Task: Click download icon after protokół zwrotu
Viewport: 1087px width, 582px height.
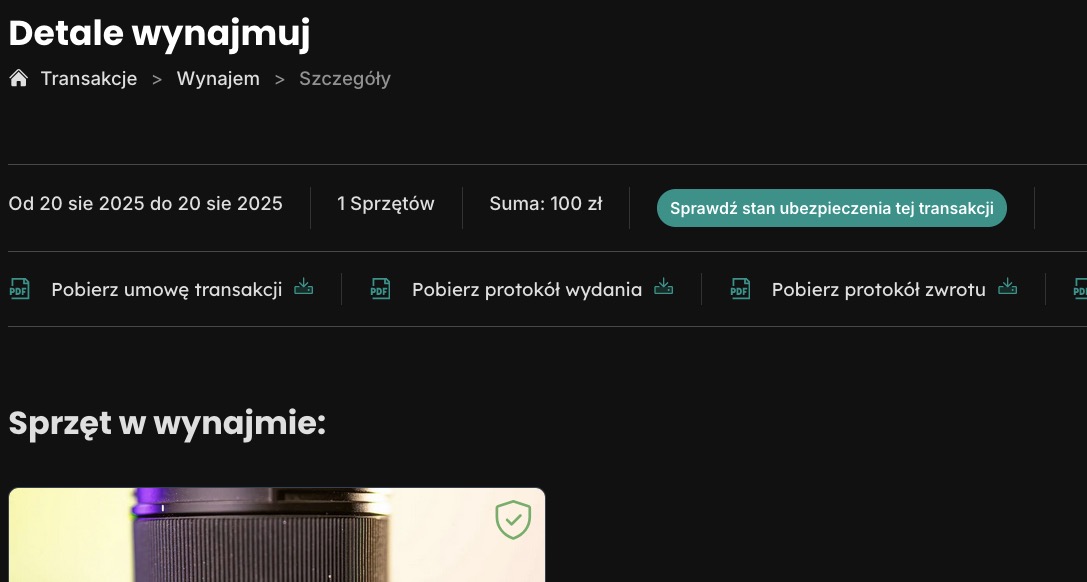Action: coord(1007,288)
